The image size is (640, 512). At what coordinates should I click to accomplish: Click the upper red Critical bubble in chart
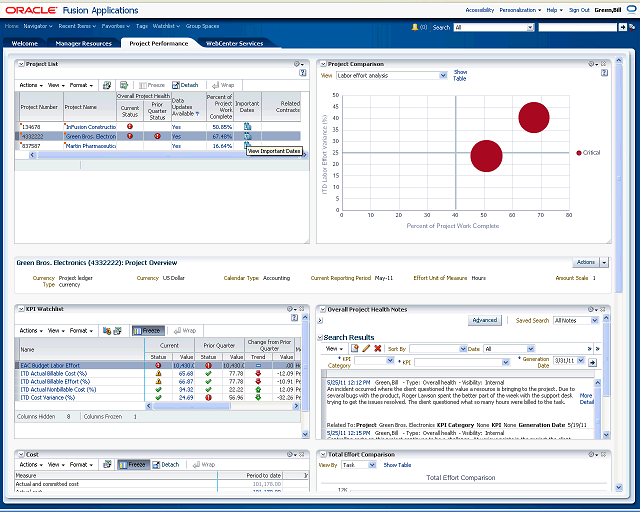point(534,118)
